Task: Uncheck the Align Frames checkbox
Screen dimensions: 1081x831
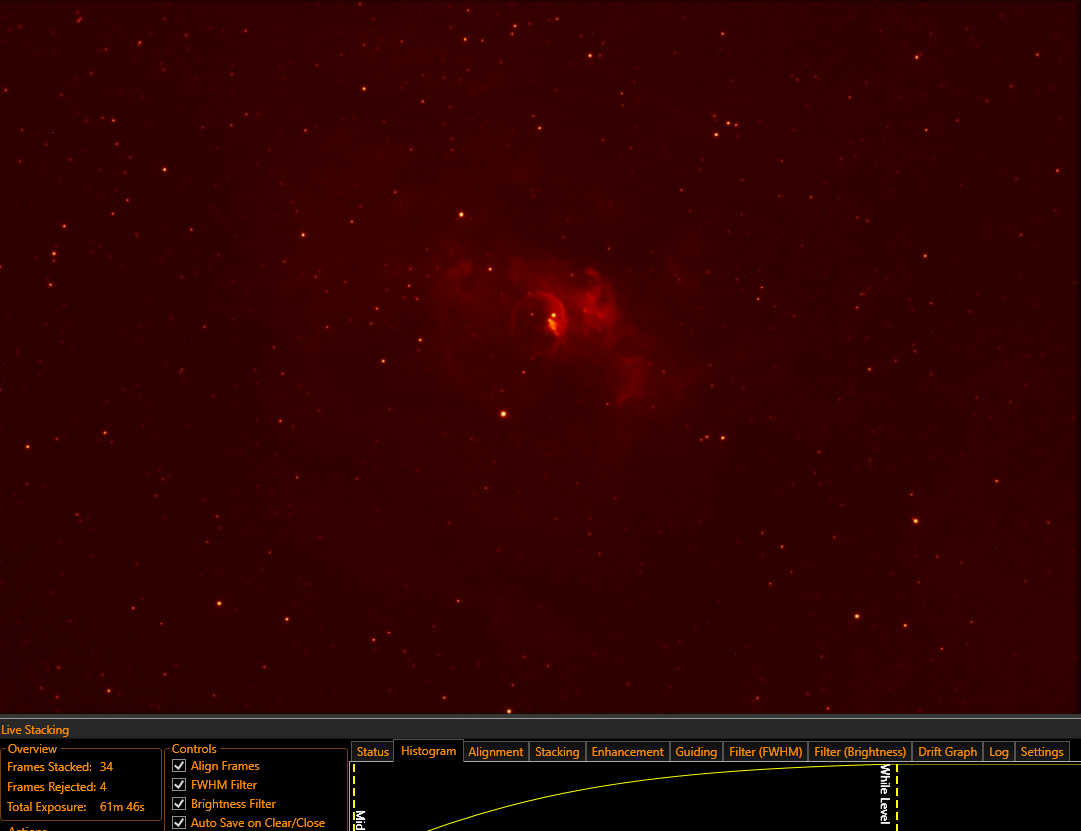Action: (x=180, y=766)
